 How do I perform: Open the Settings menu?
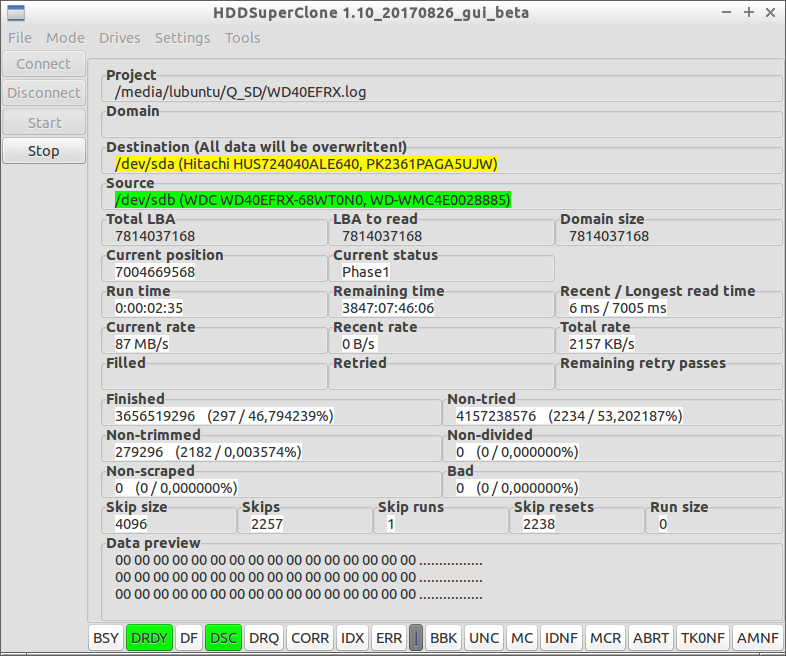(182, 38)
